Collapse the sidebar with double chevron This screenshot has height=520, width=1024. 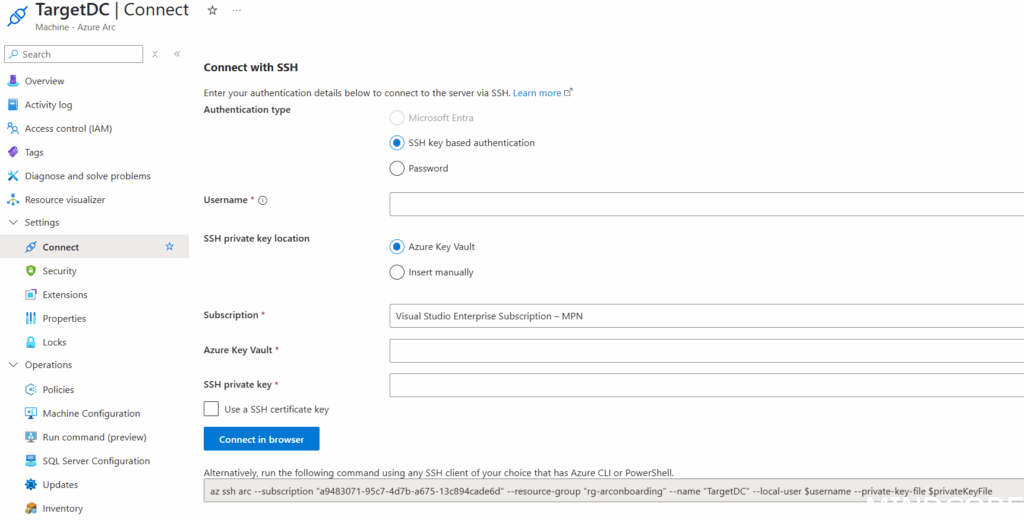point(177,54)
